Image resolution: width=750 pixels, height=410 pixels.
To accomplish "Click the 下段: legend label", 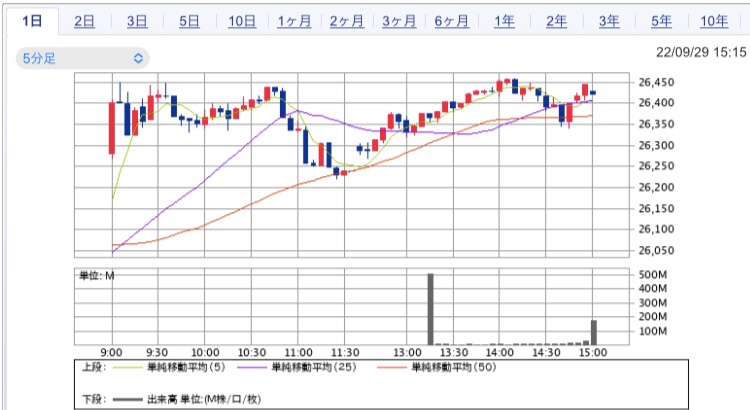I will coord(94,399).
